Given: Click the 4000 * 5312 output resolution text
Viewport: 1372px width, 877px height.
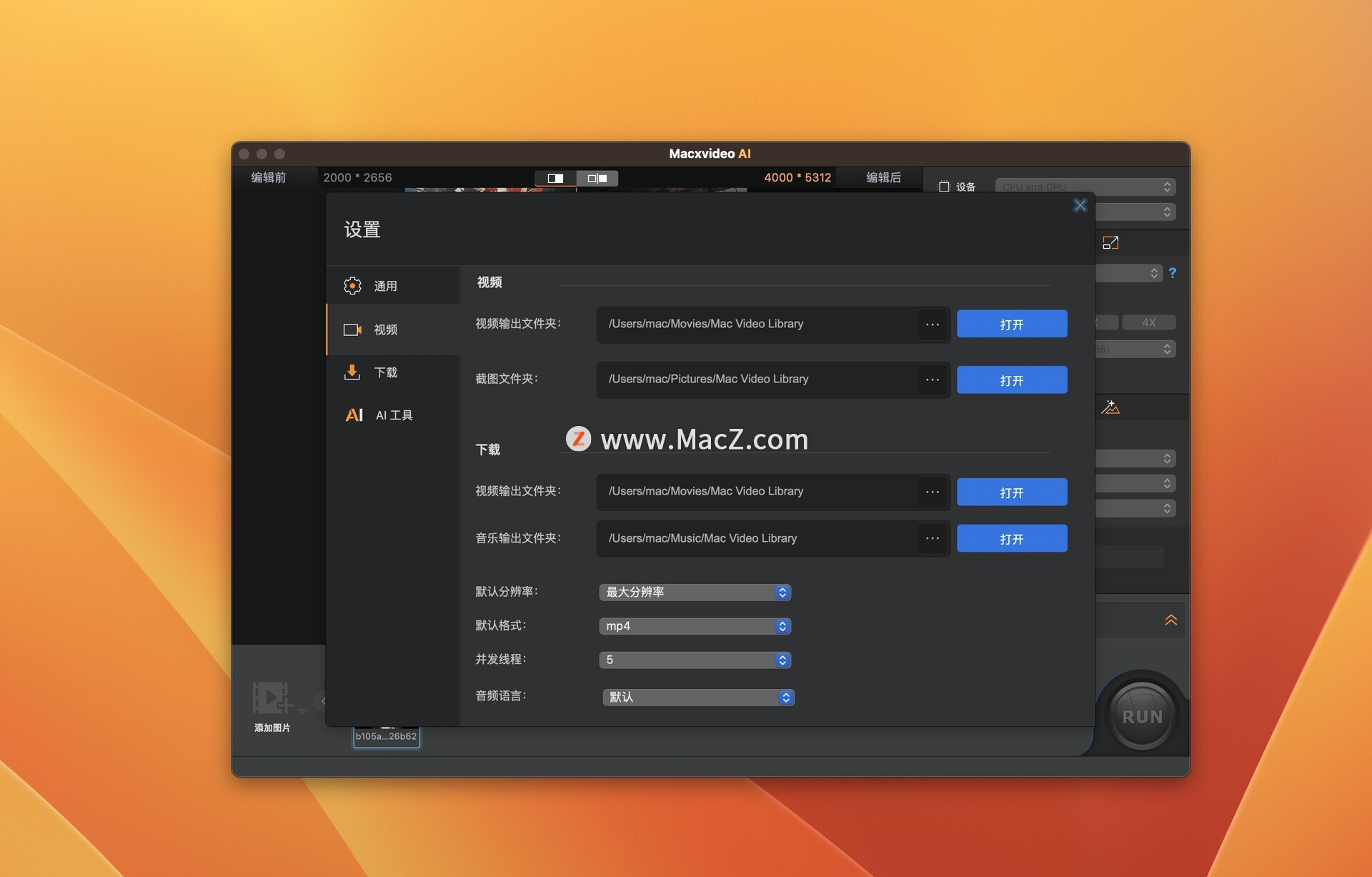Looking at the screenshot, I should [797, 178].
